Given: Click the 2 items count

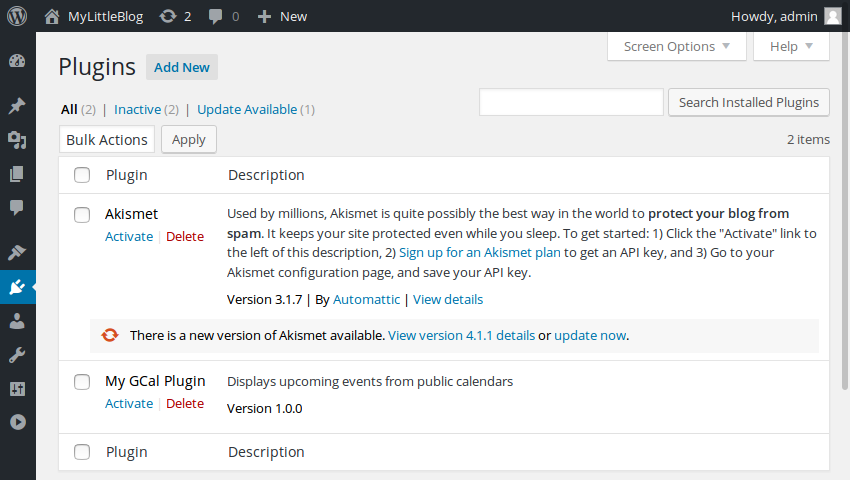Looking at the screenshot, I should tap(808, 139).
